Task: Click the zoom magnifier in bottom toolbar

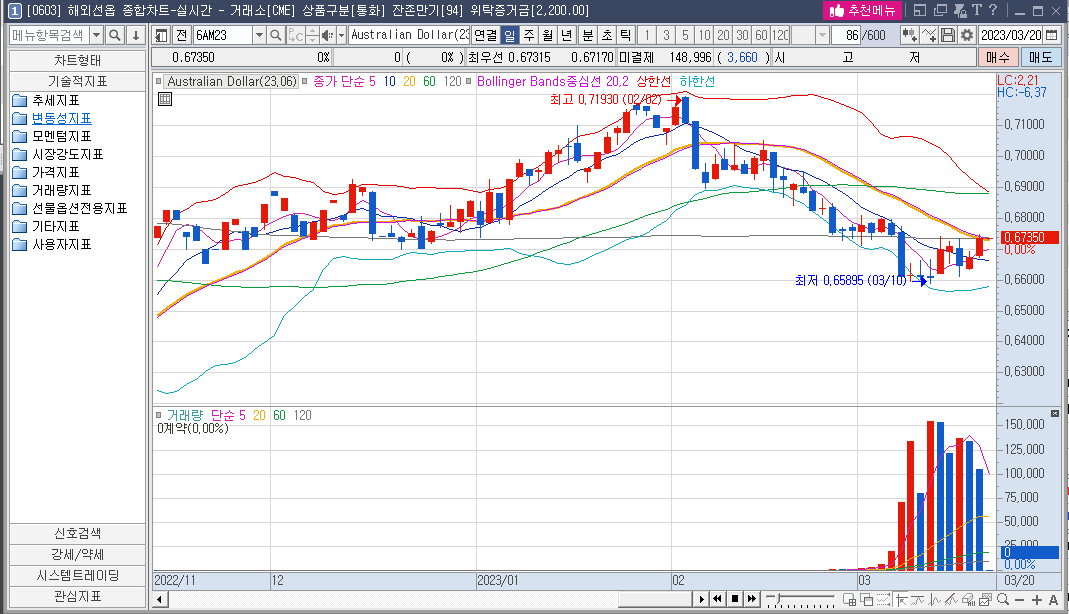Action: (x=1003, y=599)
